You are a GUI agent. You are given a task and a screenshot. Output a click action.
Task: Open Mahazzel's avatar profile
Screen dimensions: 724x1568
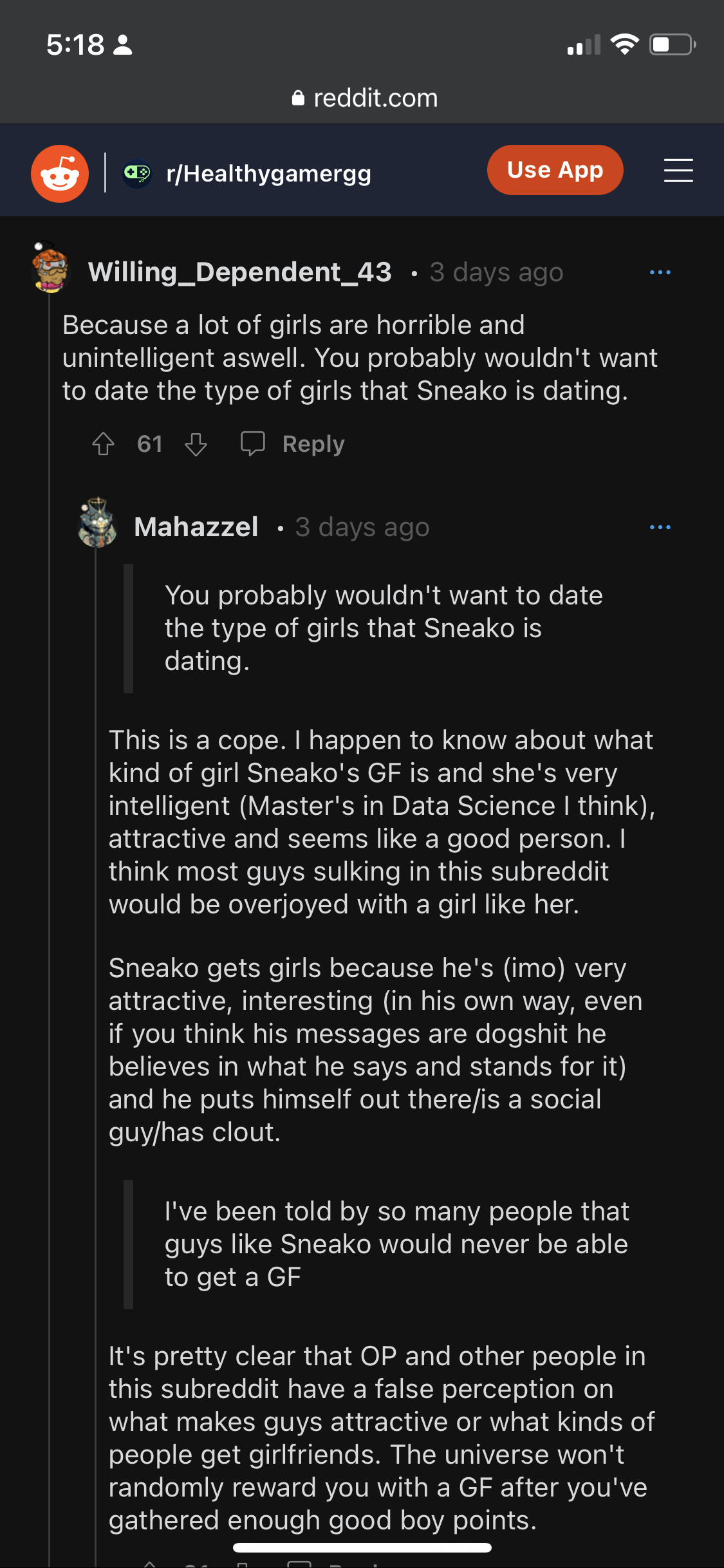(97, 523)
